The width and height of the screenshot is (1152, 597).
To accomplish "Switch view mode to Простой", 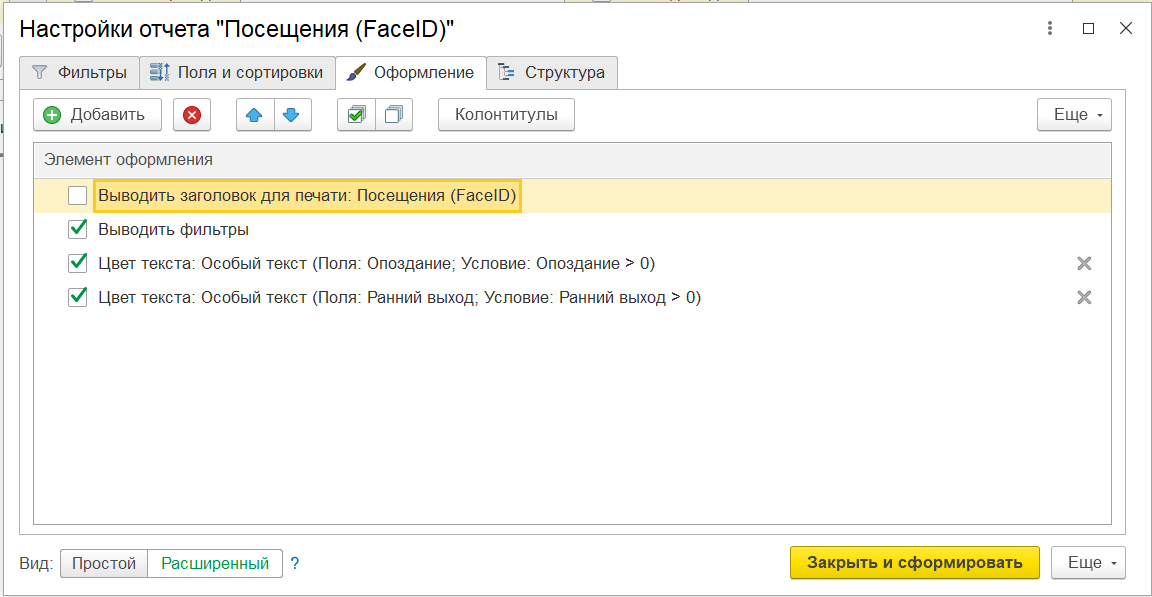I will click(x=104, y=563).
